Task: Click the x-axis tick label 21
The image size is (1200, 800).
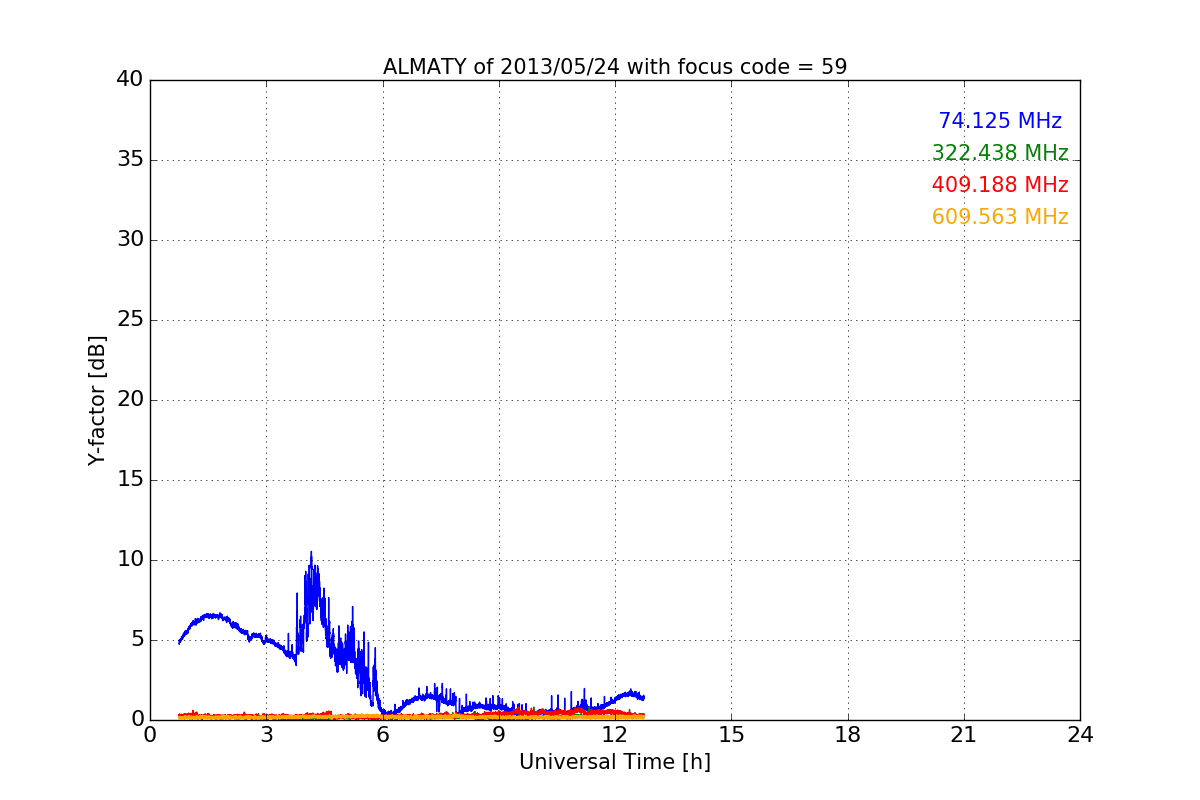Action: click(964, 735)
